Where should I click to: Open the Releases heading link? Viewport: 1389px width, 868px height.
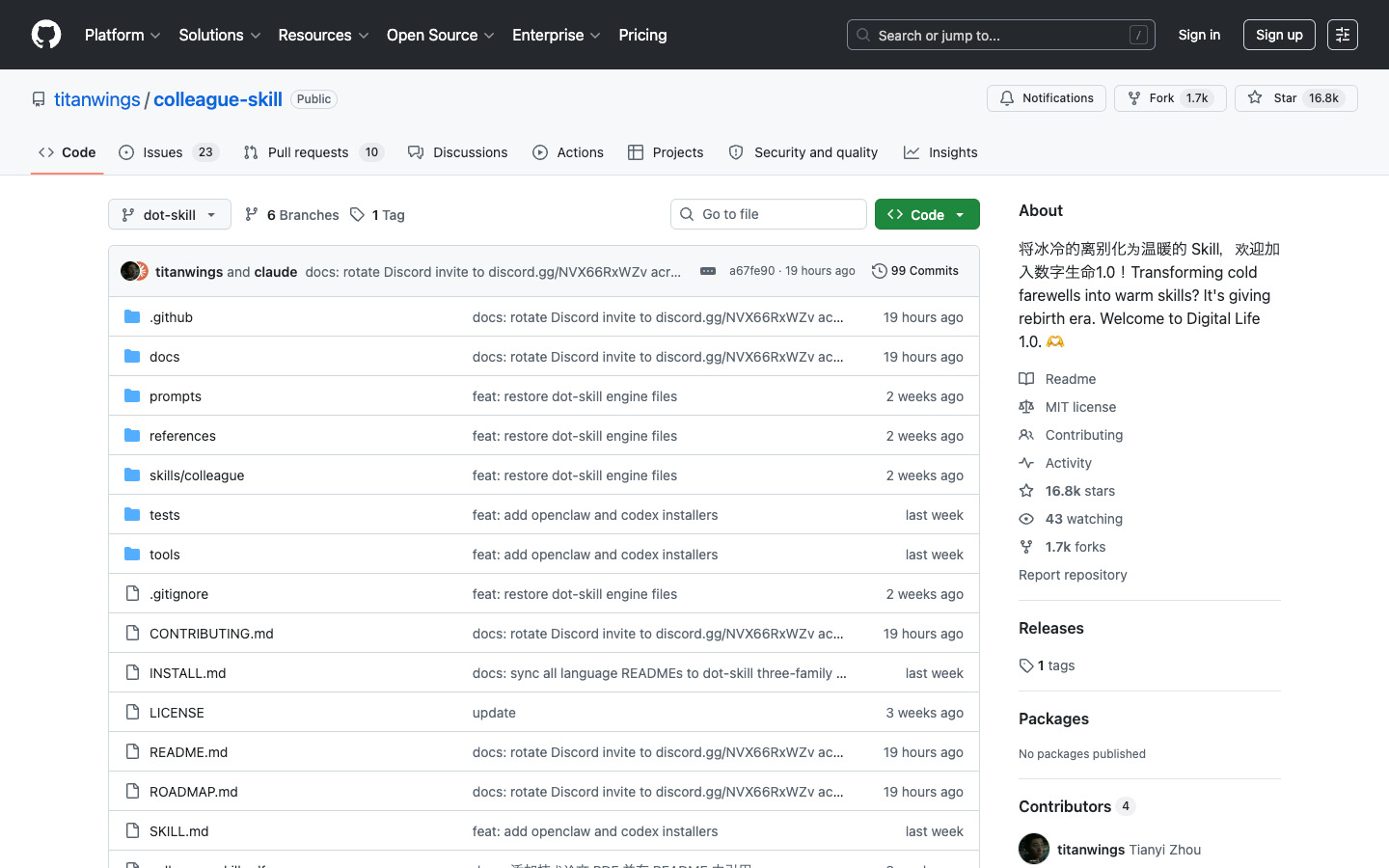[x=1051, y=628]
